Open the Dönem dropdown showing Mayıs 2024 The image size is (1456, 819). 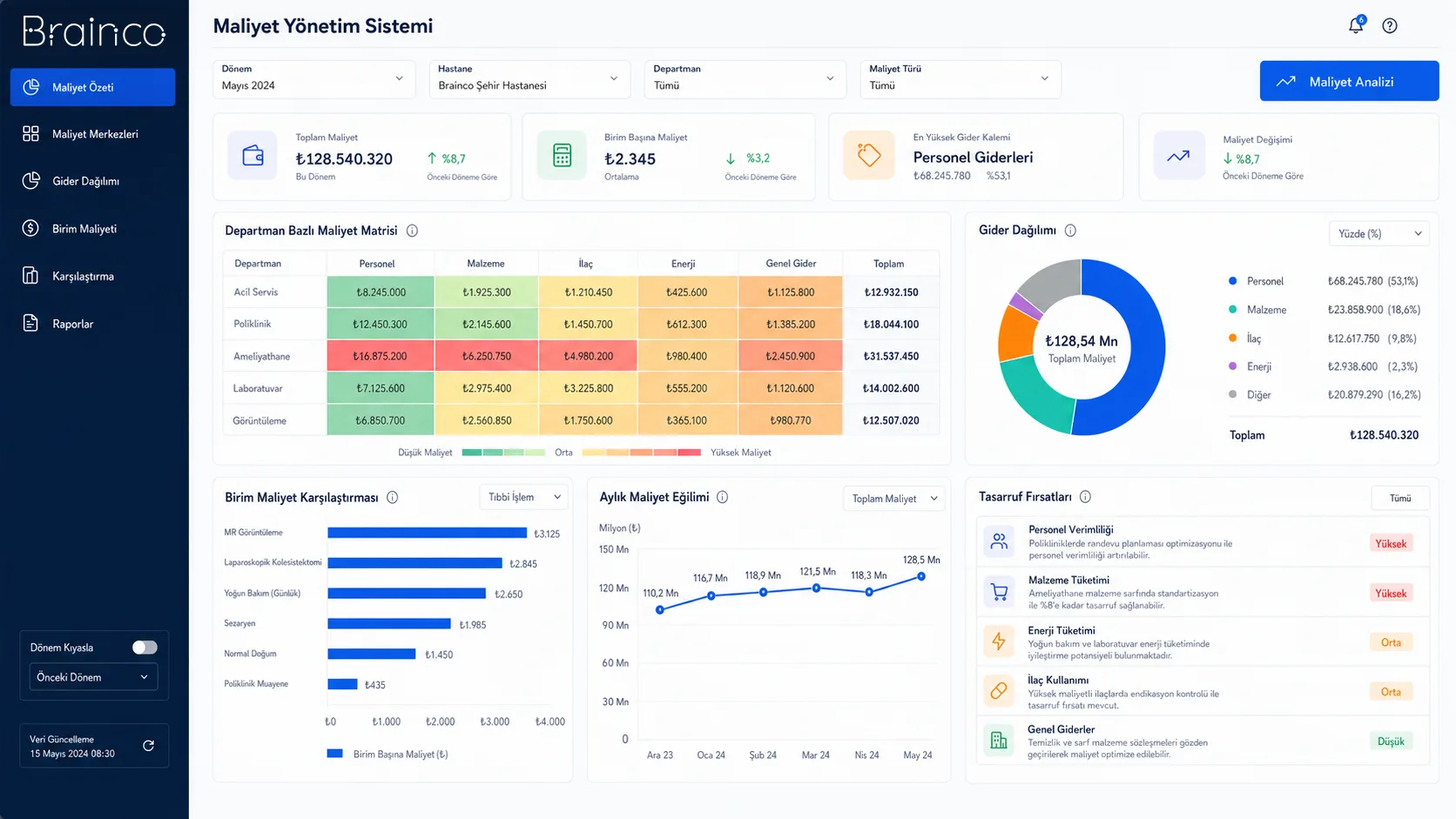tap(313, 78)
